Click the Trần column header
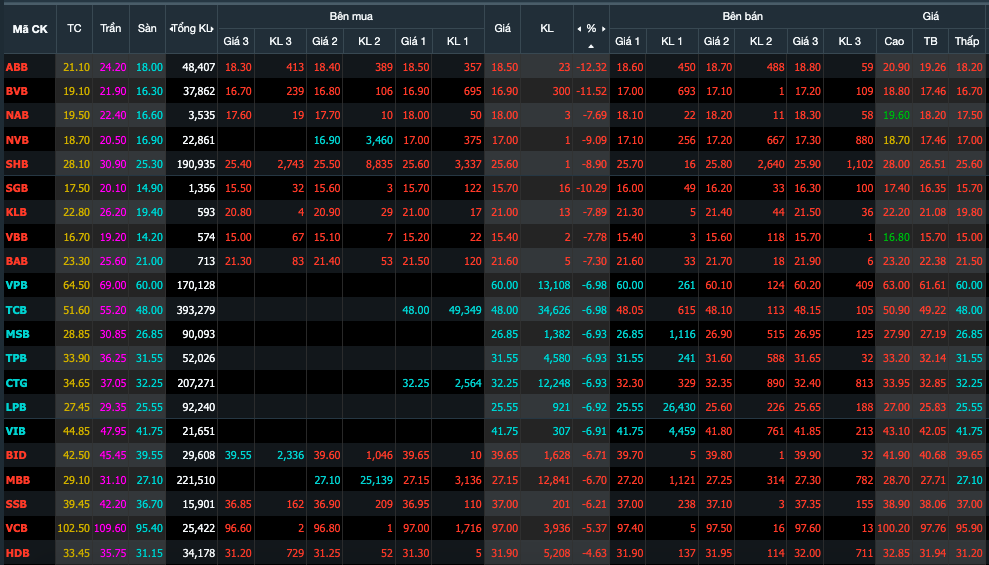 pos(111,29)
